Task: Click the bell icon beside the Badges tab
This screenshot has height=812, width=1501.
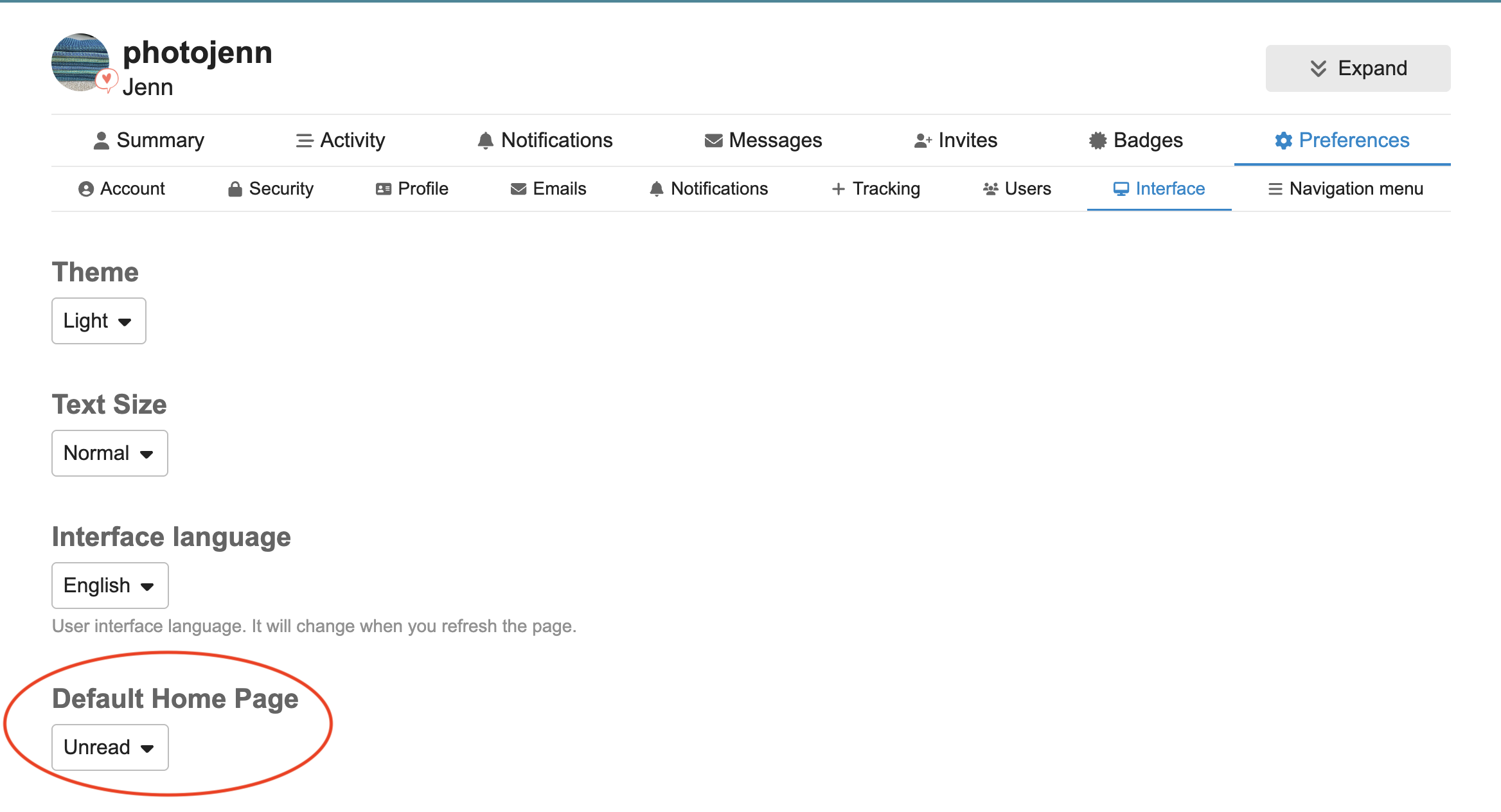Action: 485,141
